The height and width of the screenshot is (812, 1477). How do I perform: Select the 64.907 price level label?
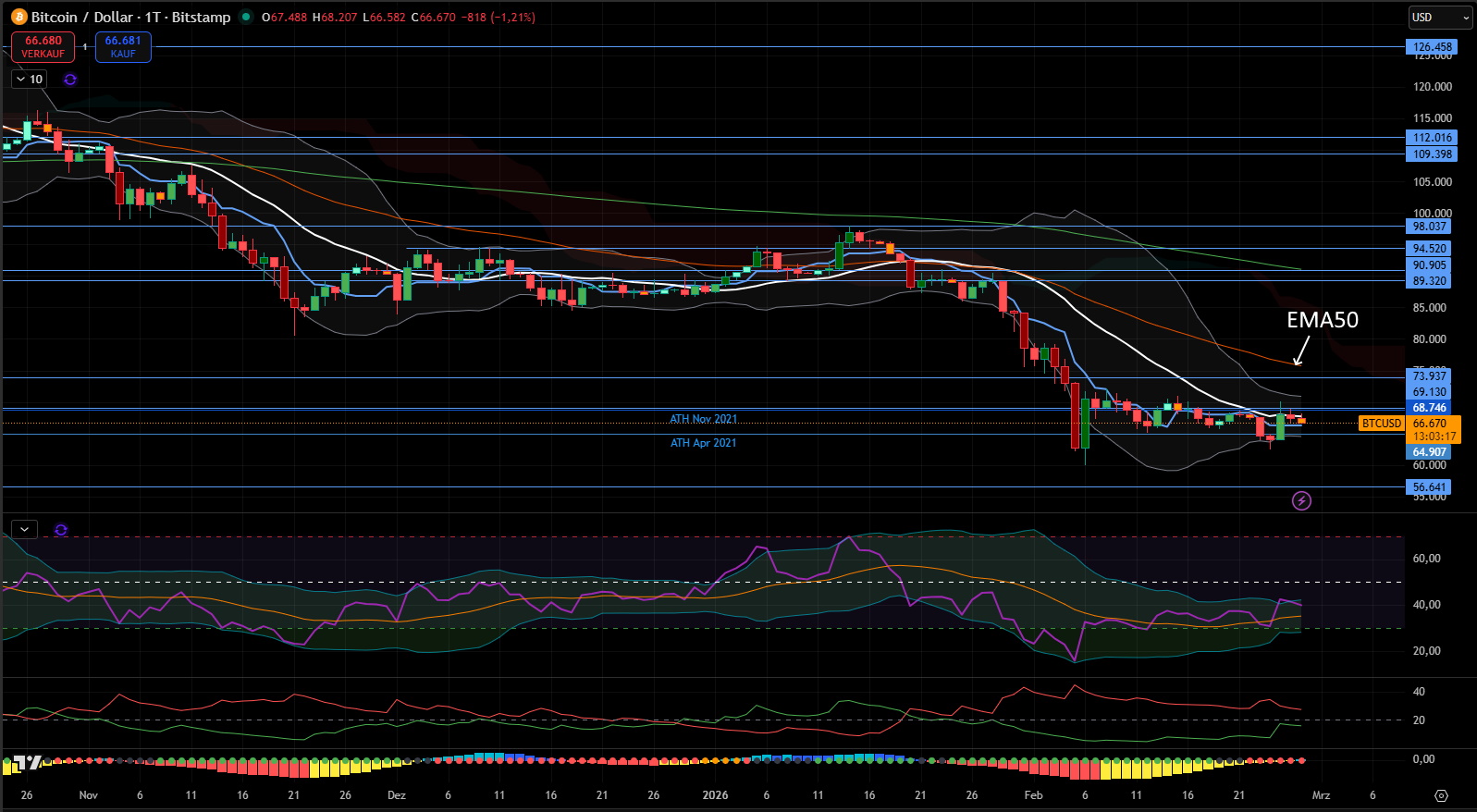click(x=1429, y=452)
